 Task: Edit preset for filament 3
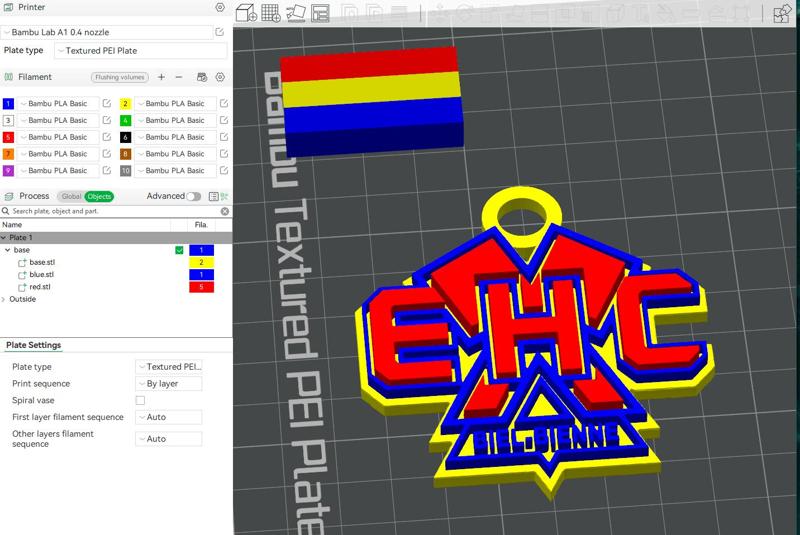pyautogui.click(x=107, y=120)
